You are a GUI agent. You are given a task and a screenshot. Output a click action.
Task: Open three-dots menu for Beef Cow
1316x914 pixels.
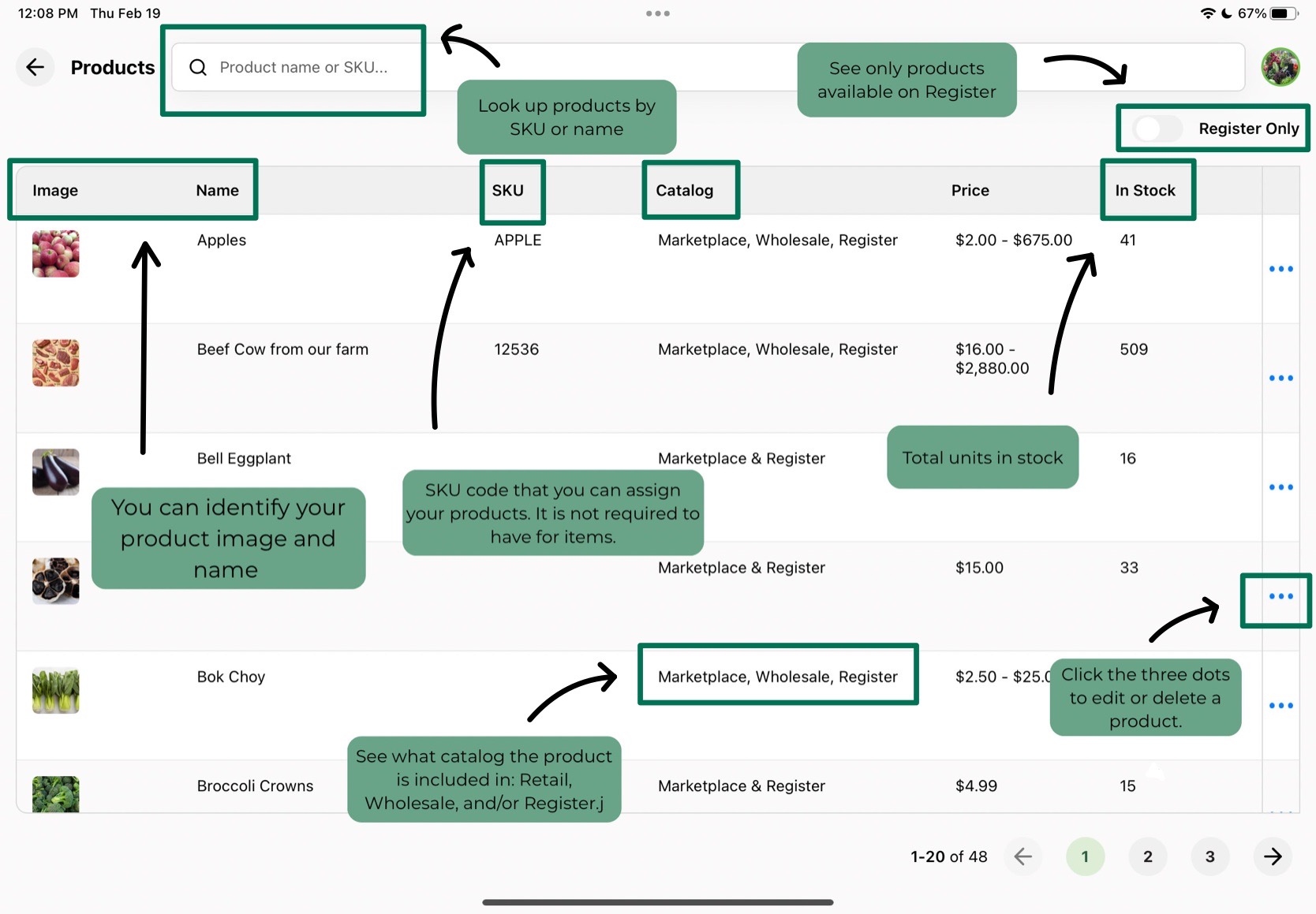point(1280,378)
